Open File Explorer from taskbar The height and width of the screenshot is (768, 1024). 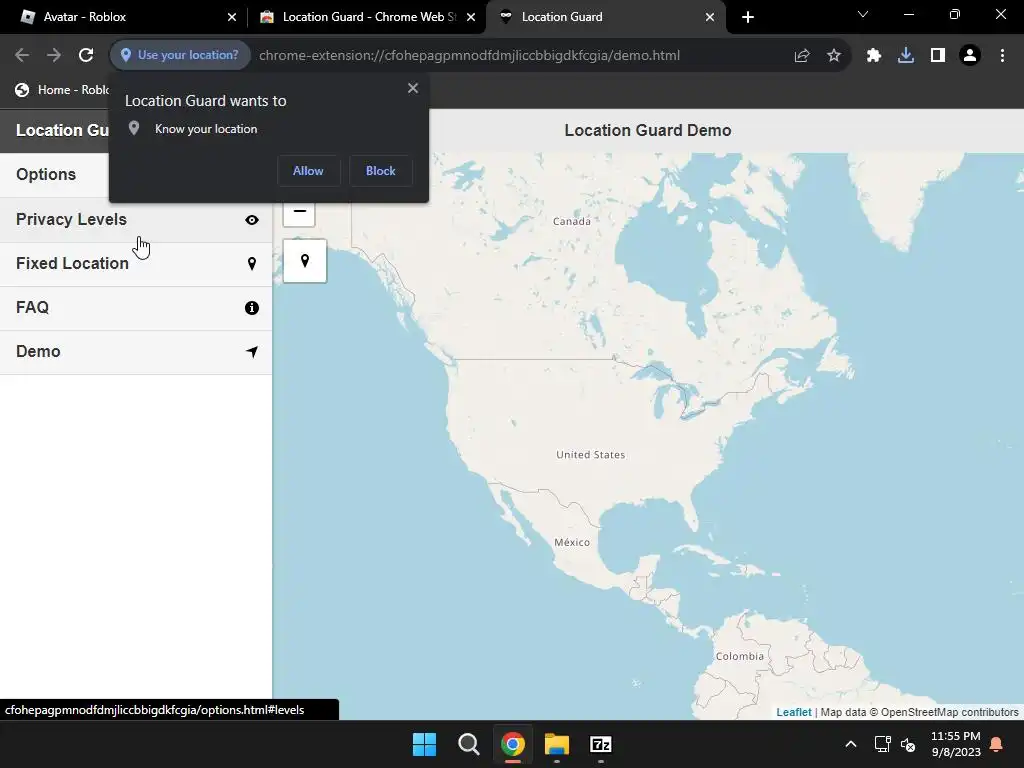tap(557, 744)
